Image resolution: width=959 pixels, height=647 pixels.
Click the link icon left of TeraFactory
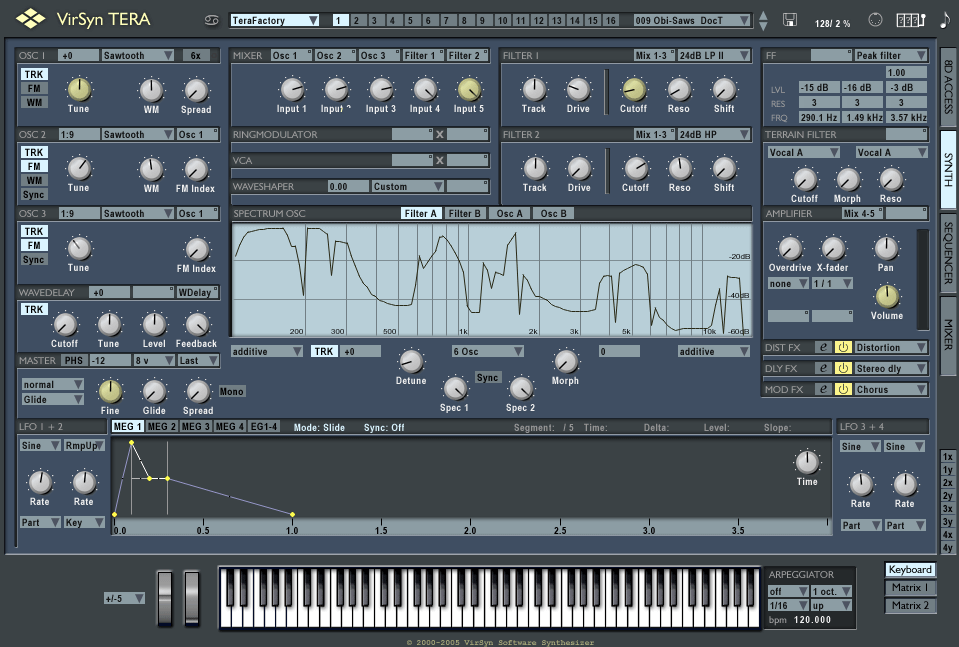tap(212, 20)
